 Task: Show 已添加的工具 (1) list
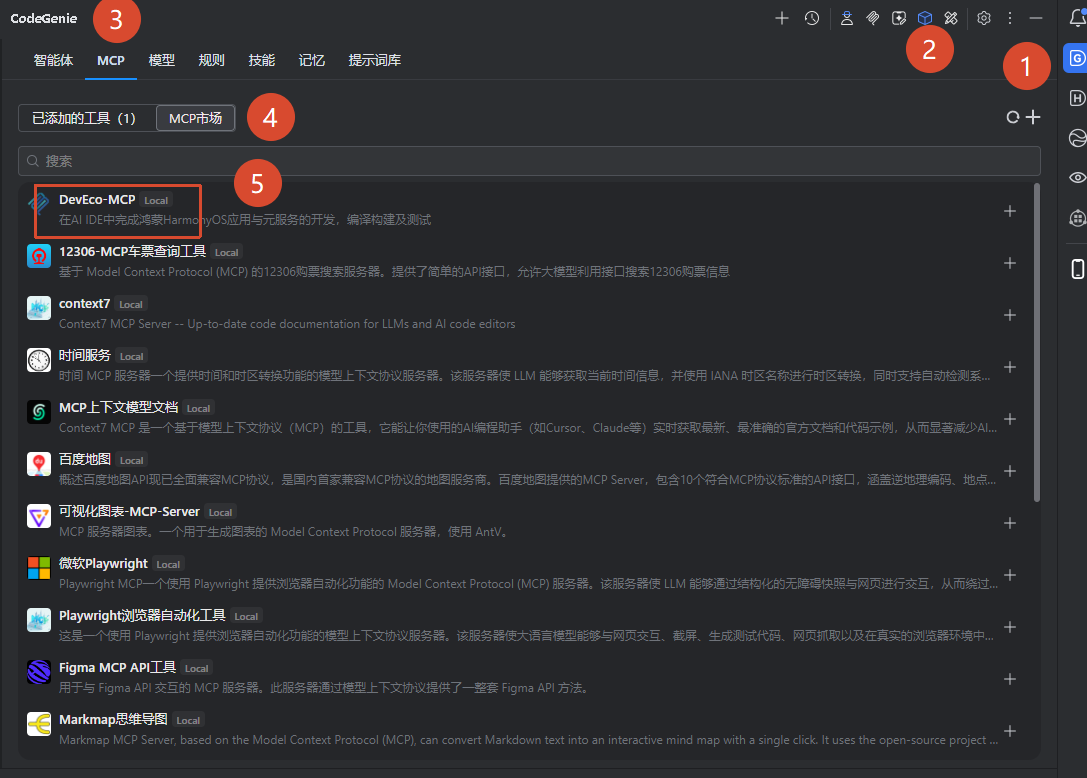coord(87,118)
